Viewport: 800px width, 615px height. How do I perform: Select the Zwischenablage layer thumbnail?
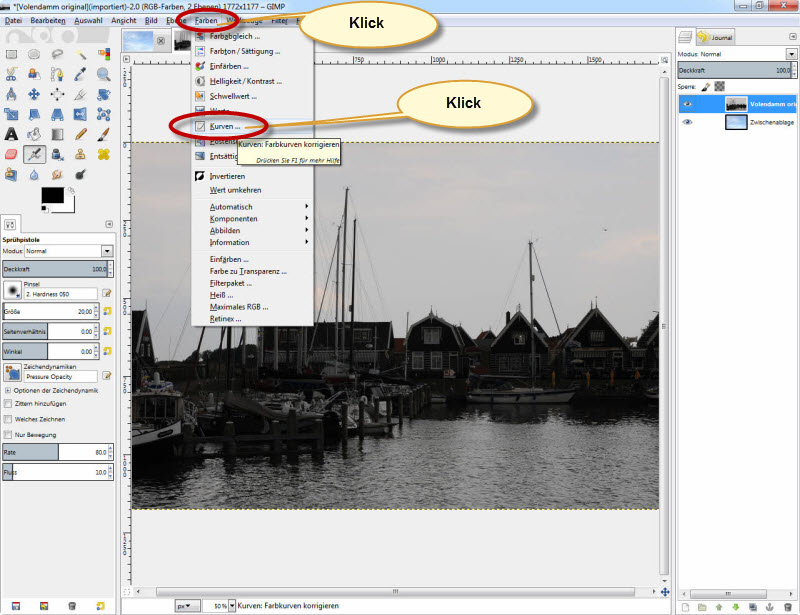[x=736, y=122]
